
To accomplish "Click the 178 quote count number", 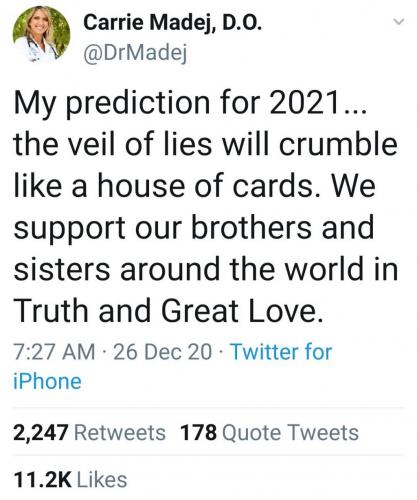I will [x=198, y=433].
